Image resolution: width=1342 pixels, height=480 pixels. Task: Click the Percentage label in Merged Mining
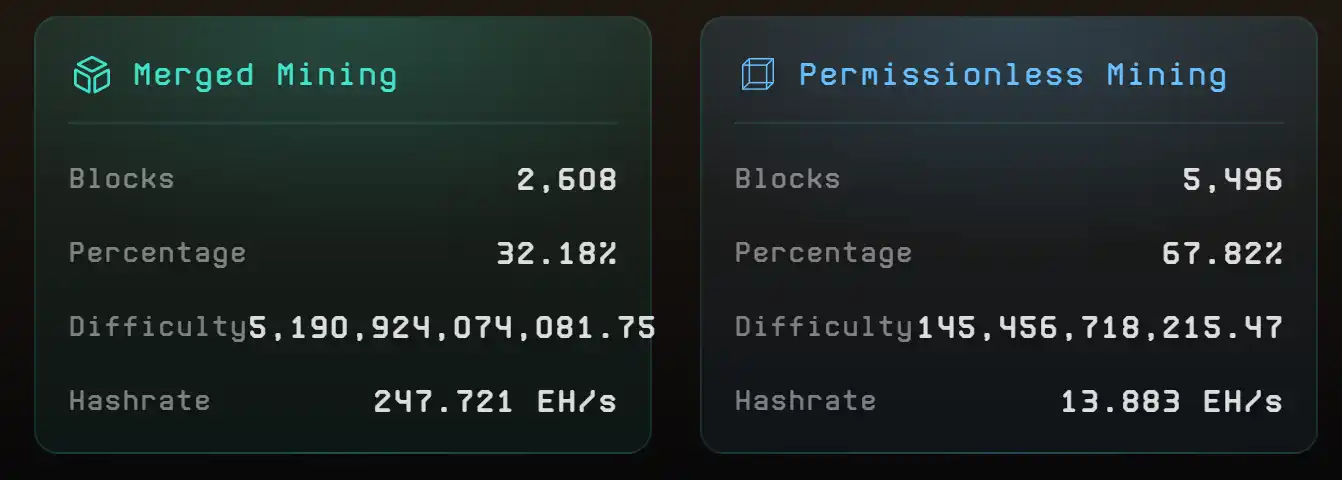157,253
